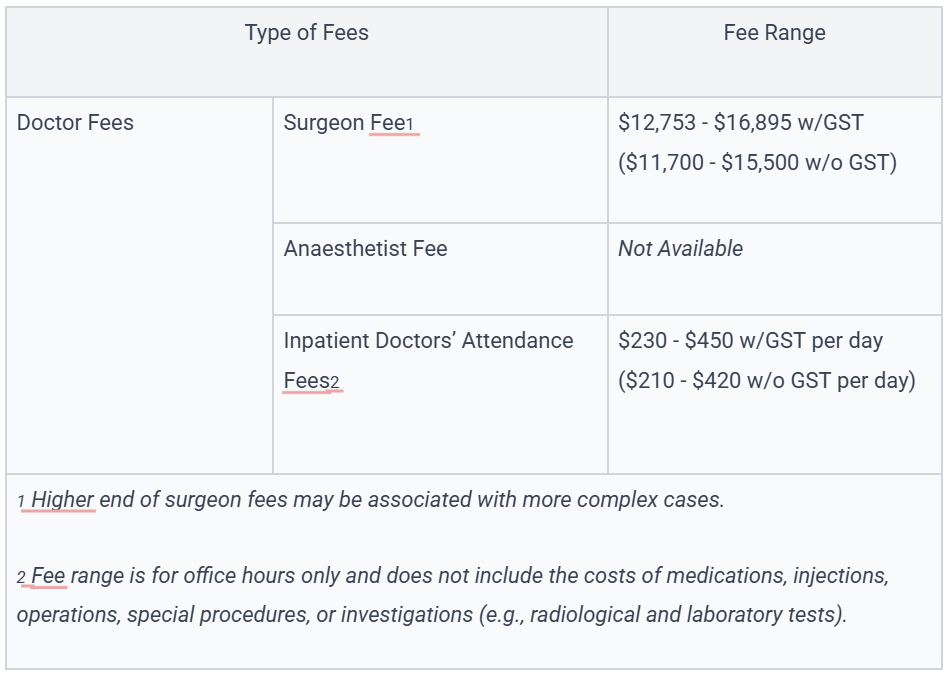Select the $230 - $450 w/GST per day text

point(750,341)
